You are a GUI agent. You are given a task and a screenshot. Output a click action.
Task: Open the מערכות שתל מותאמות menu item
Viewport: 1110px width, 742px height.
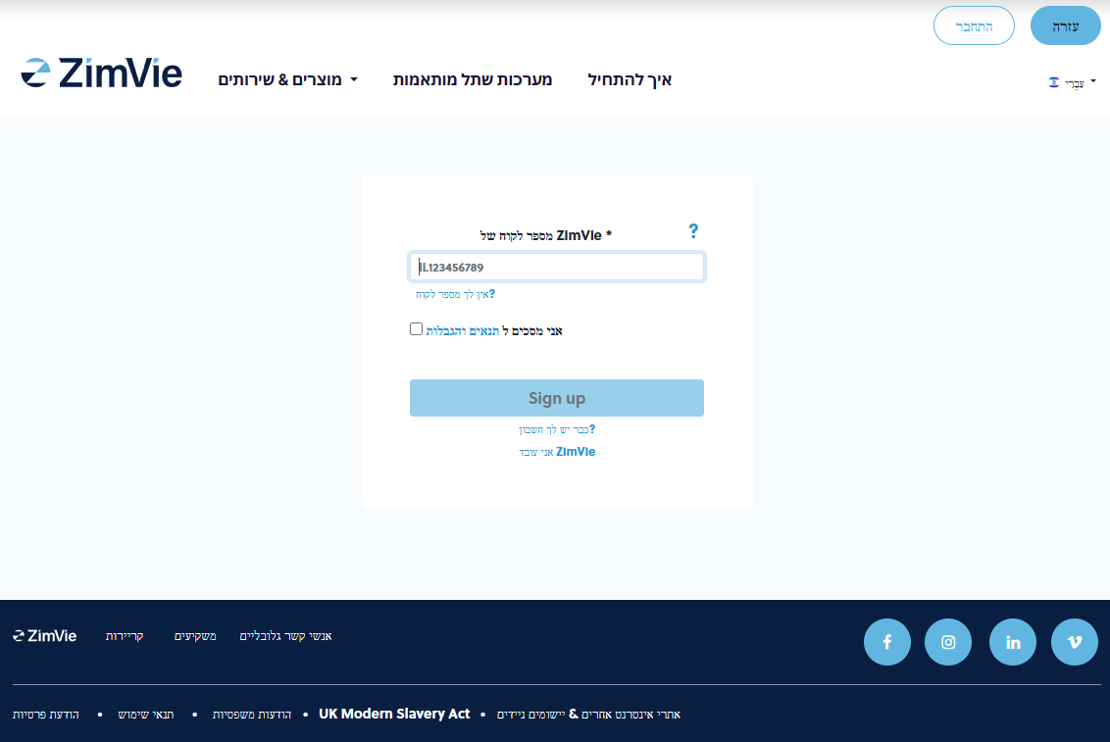(x=472, y=79)
